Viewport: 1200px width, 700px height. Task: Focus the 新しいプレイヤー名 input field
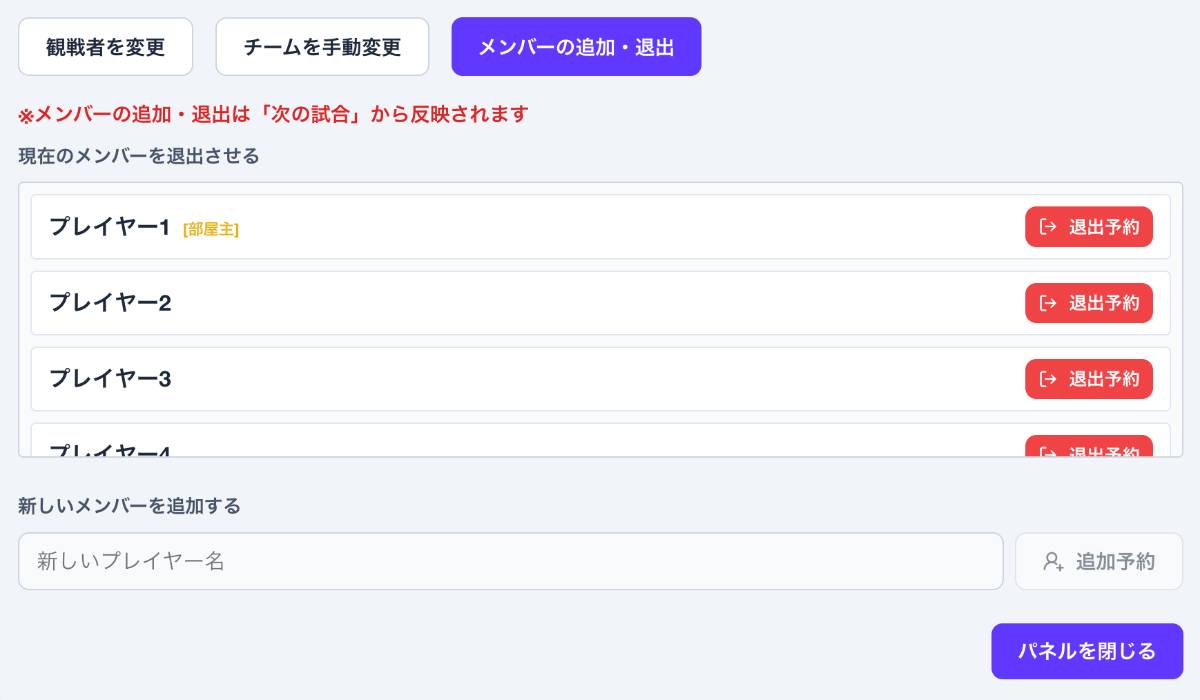coord(510,561)
